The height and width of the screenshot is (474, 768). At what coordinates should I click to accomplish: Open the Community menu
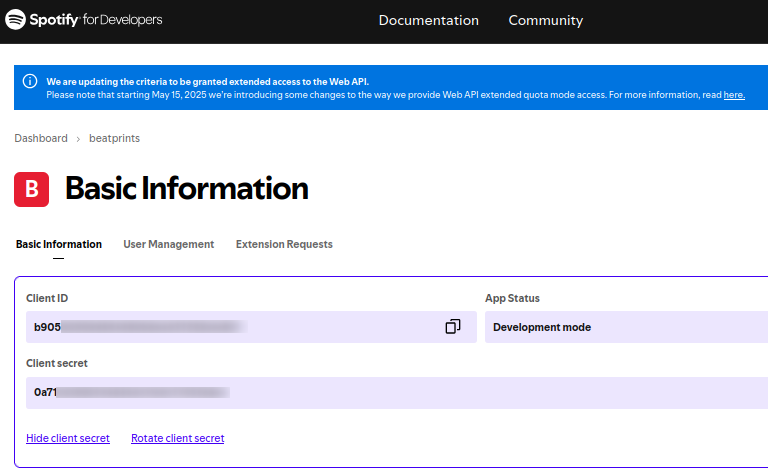click(x=546, y=20)
